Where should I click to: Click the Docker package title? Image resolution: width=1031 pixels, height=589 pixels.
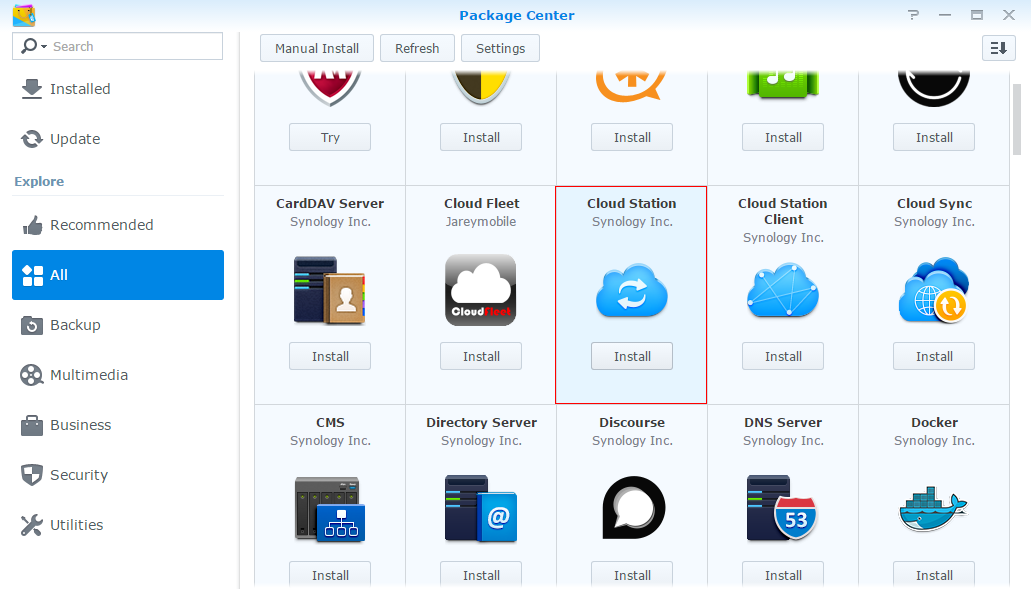(934, 423)
